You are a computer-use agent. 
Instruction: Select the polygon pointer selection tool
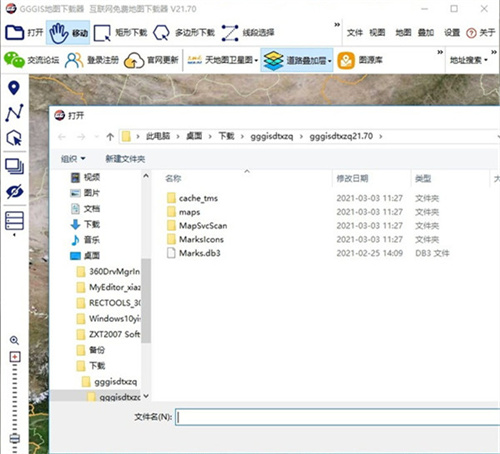pyautogui.click(x=14, y=138)
